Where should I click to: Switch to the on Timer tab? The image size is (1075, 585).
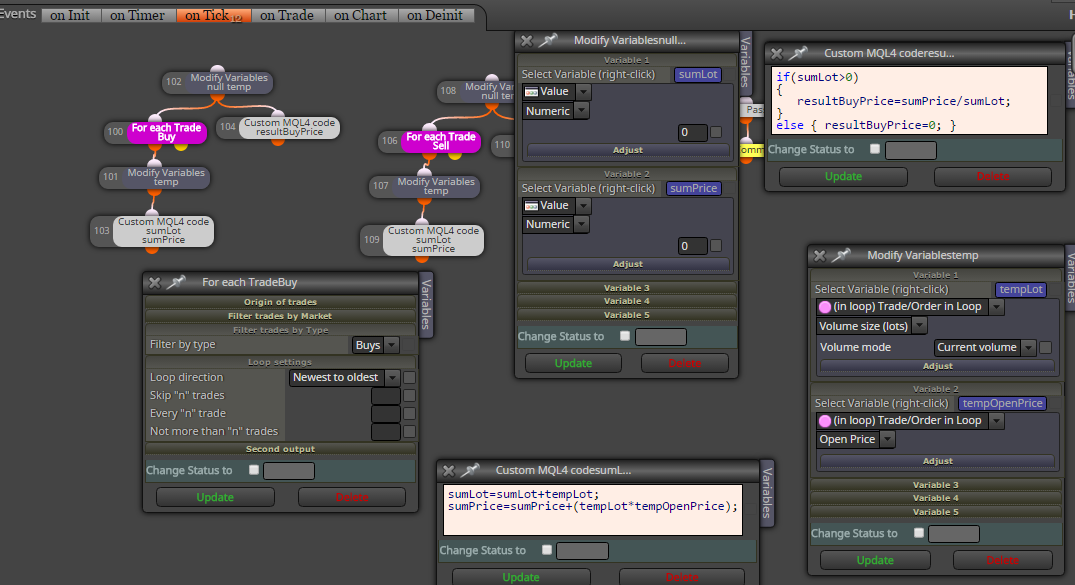coord(138,15)
